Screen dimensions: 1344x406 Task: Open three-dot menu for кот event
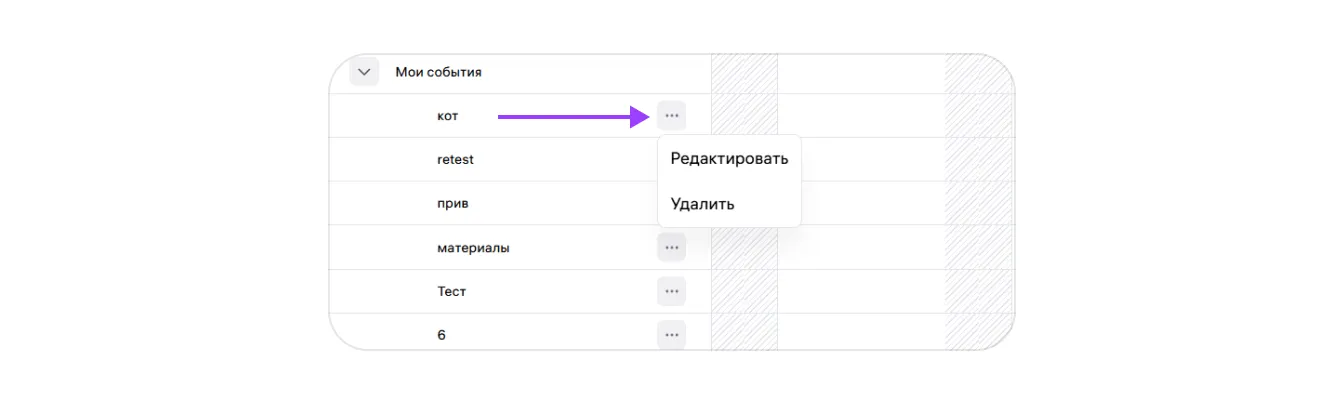pos(671,116)
